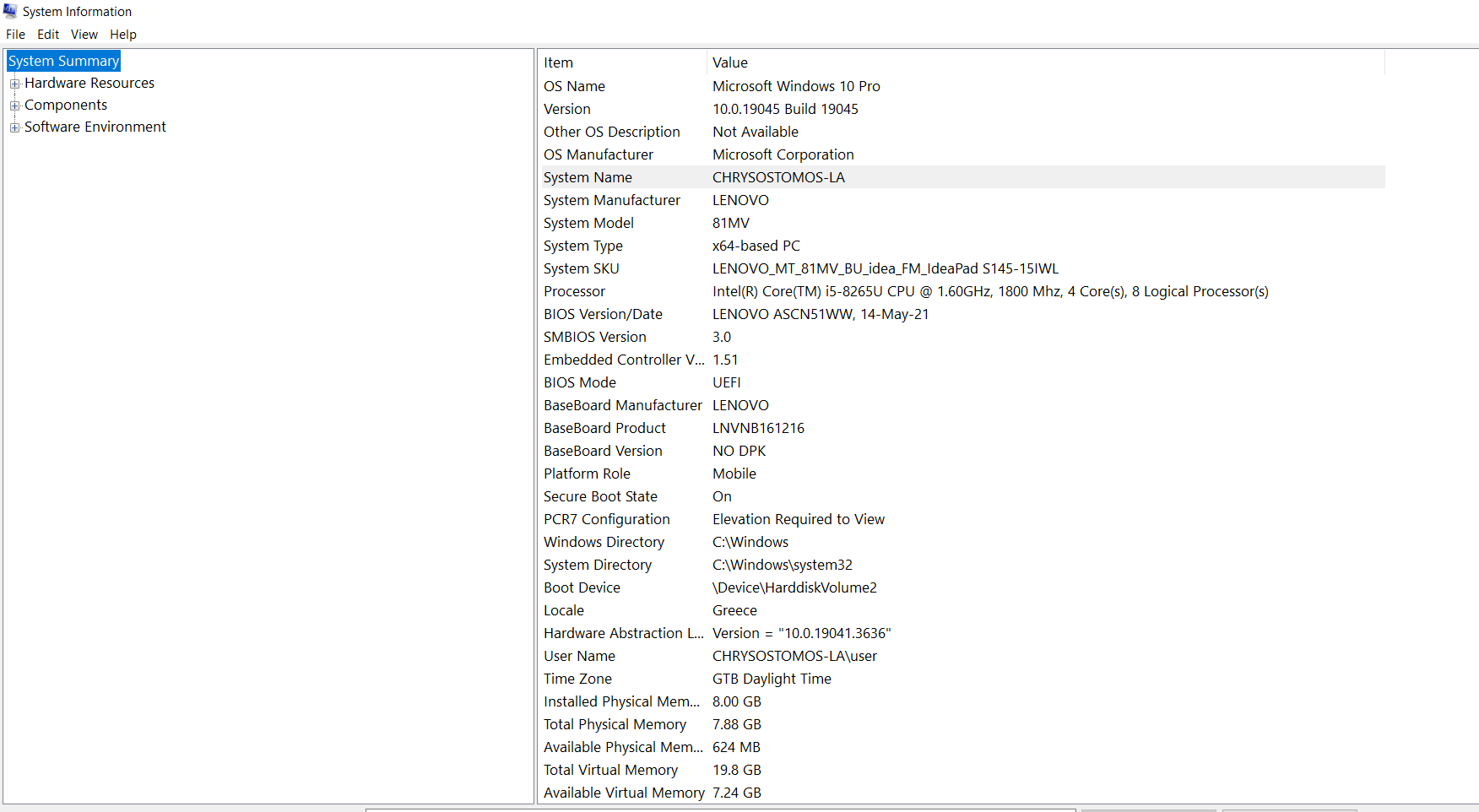Click value Microsoft Windows 10 Pro
The image size is (1479, 812).
click(796, 86)
